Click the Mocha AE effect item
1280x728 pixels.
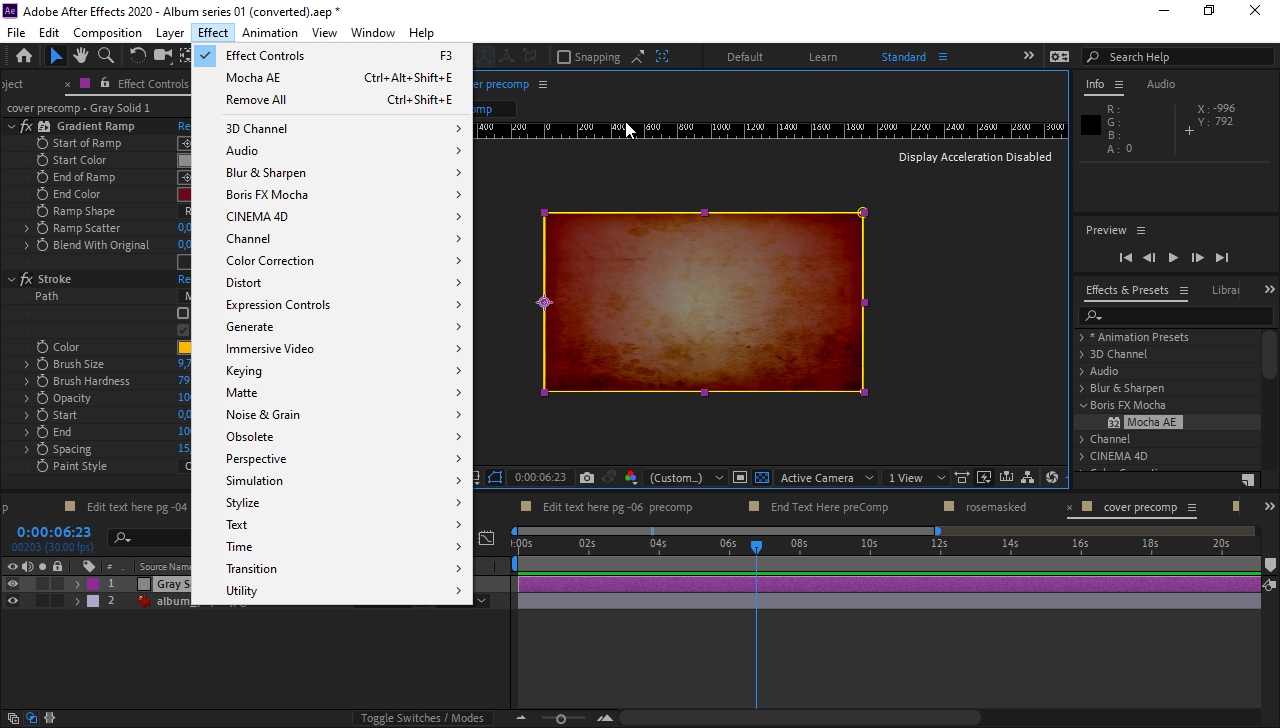coord(1151,422)
